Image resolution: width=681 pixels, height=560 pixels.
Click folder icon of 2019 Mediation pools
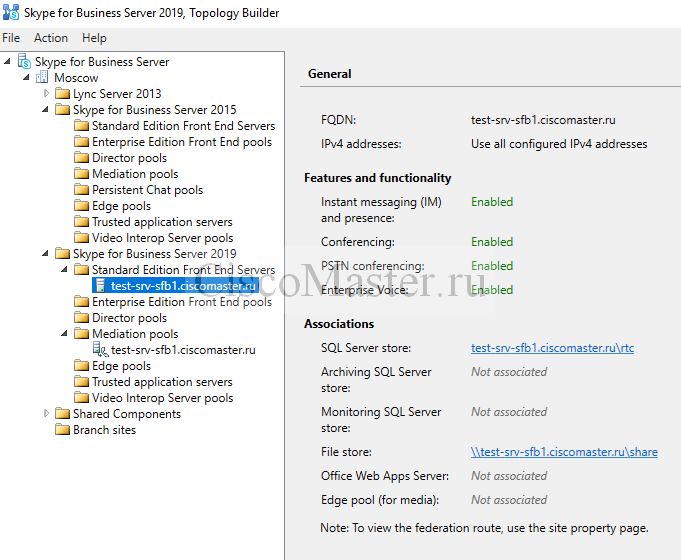81,333
